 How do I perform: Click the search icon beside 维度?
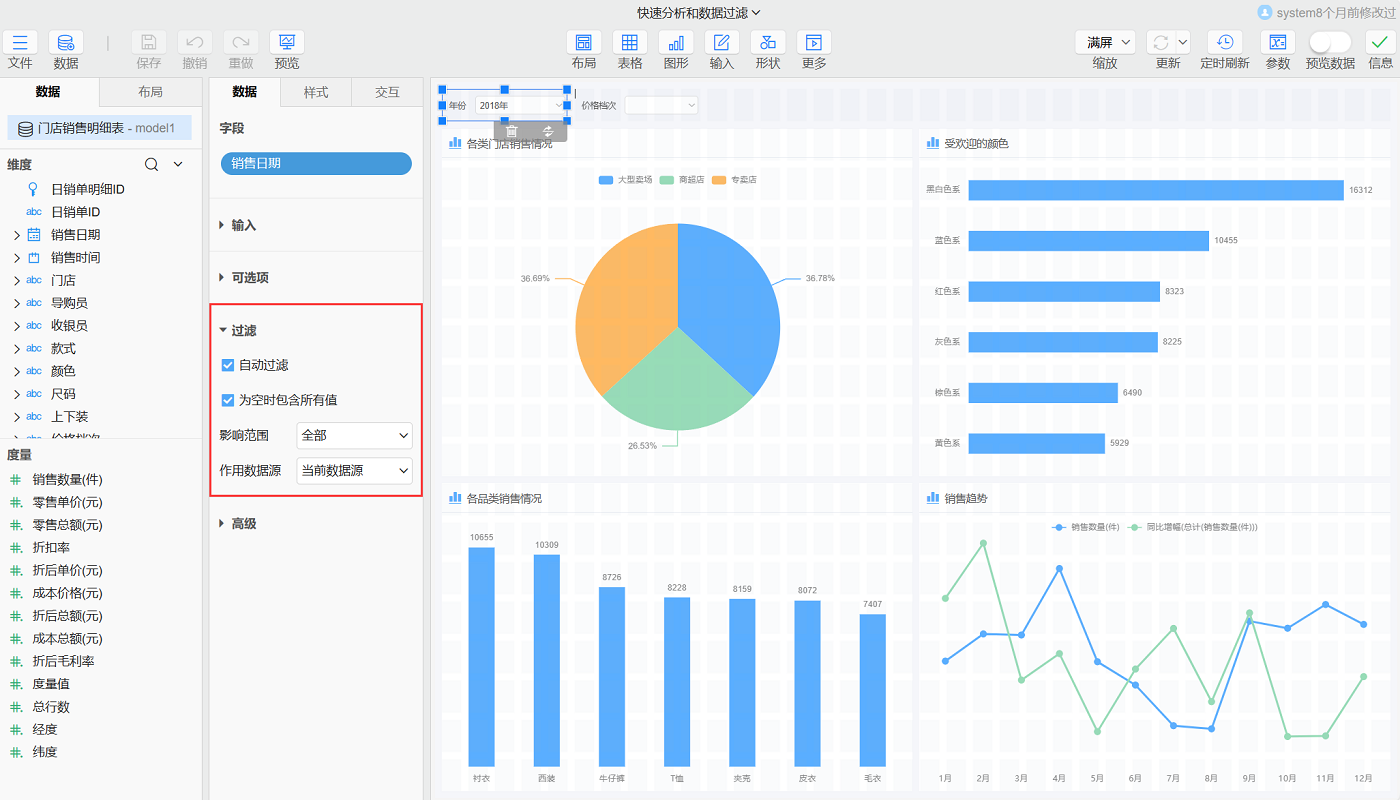click(x=151, y=164)
